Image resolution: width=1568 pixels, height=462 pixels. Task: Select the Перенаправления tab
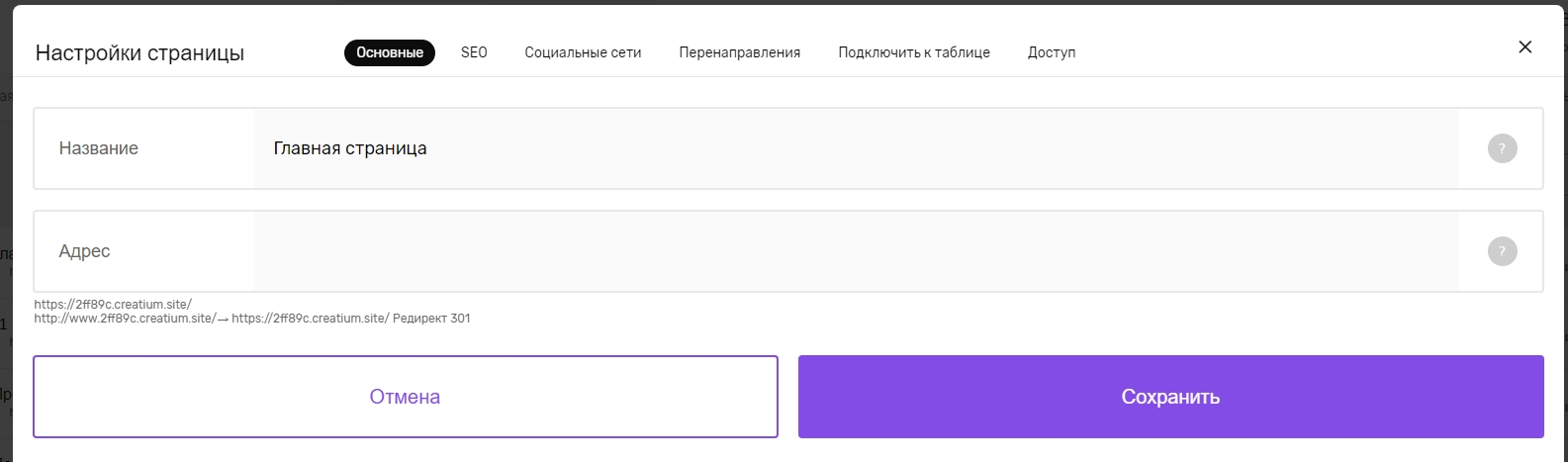[739, 52]
